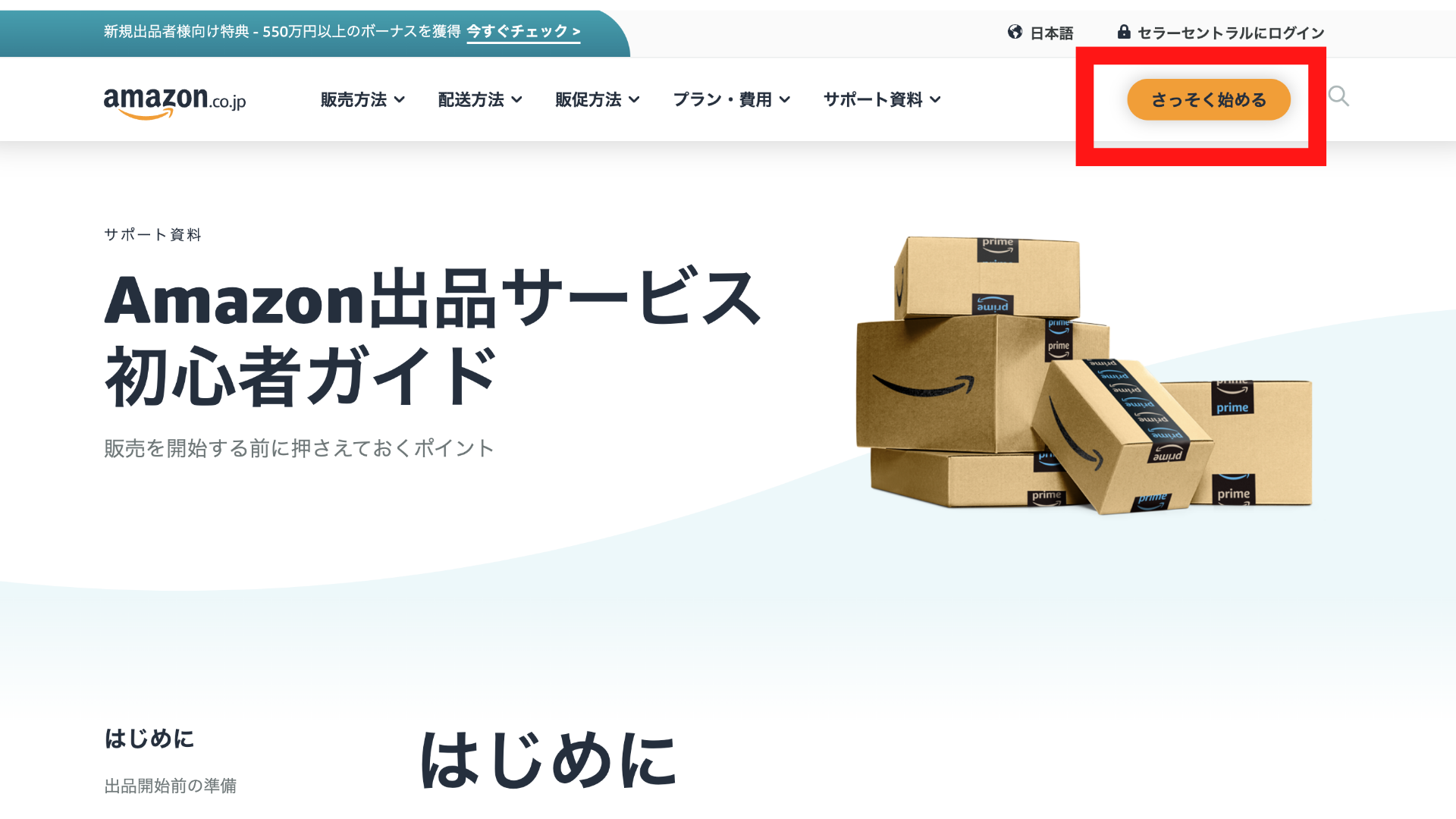Open the サポート資料 chevron arrow

(x=935, y=100)
